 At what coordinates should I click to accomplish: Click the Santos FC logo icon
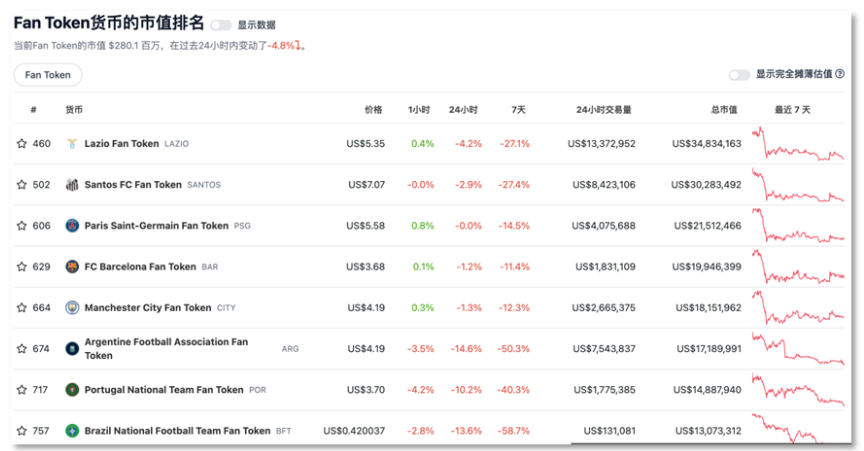click(72, 185)
